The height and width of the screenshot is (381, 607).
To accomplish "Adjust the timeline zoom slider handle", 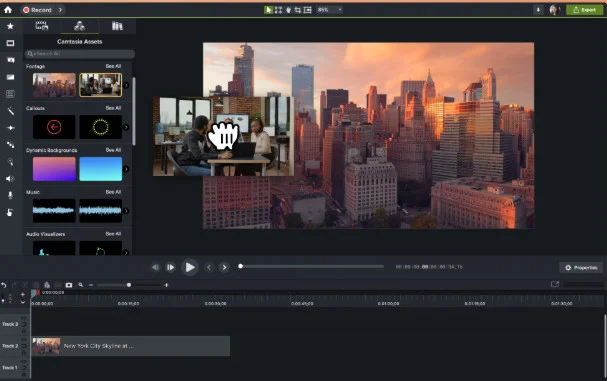I will 129,285.
